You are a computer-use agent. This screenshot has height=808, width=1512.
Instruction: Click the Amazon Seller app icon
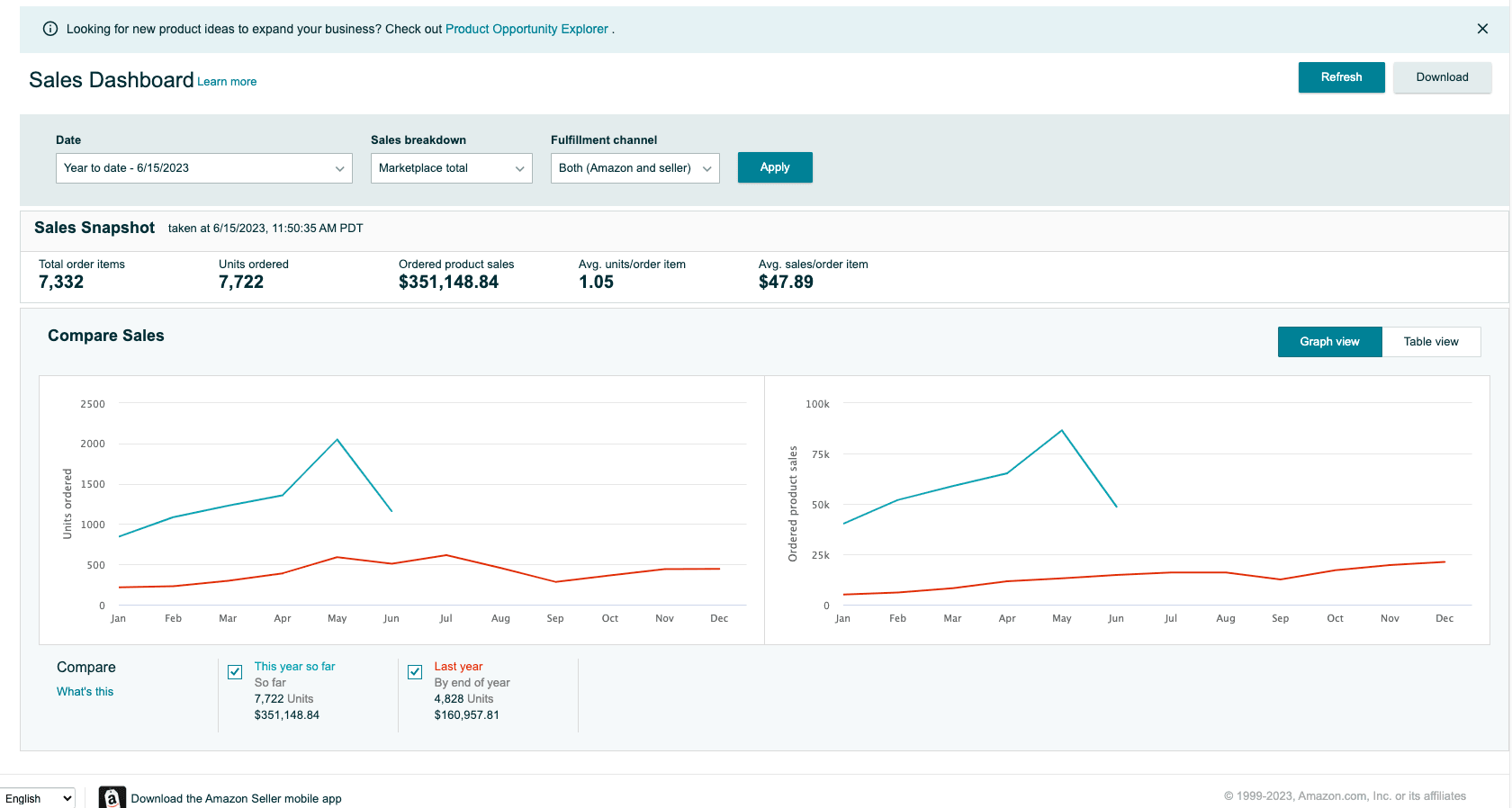(x=112, y=797)
